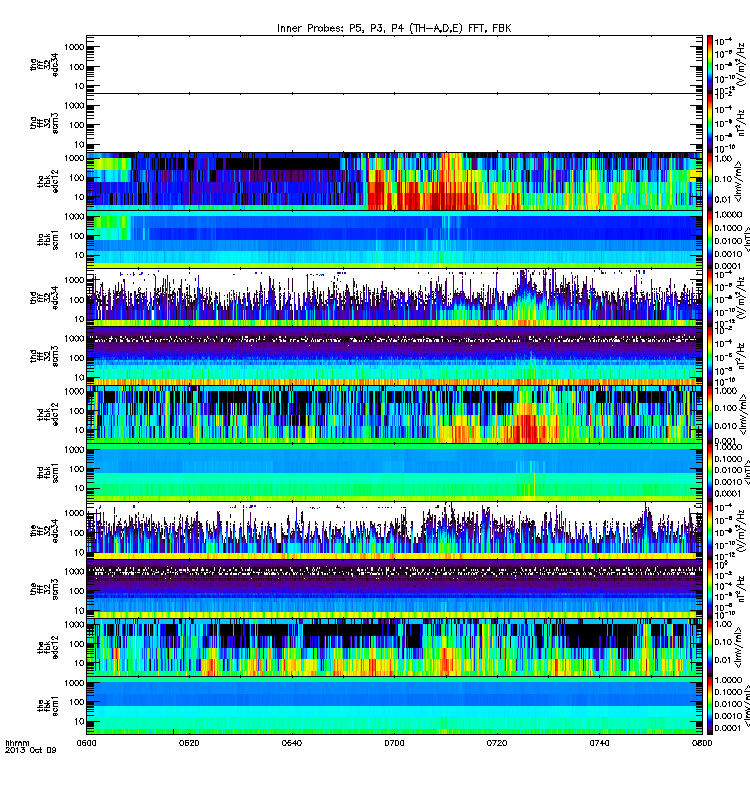Click the thd fff edc34 spectrogram plot
This screenshot has width=750, height=800.
394,297
